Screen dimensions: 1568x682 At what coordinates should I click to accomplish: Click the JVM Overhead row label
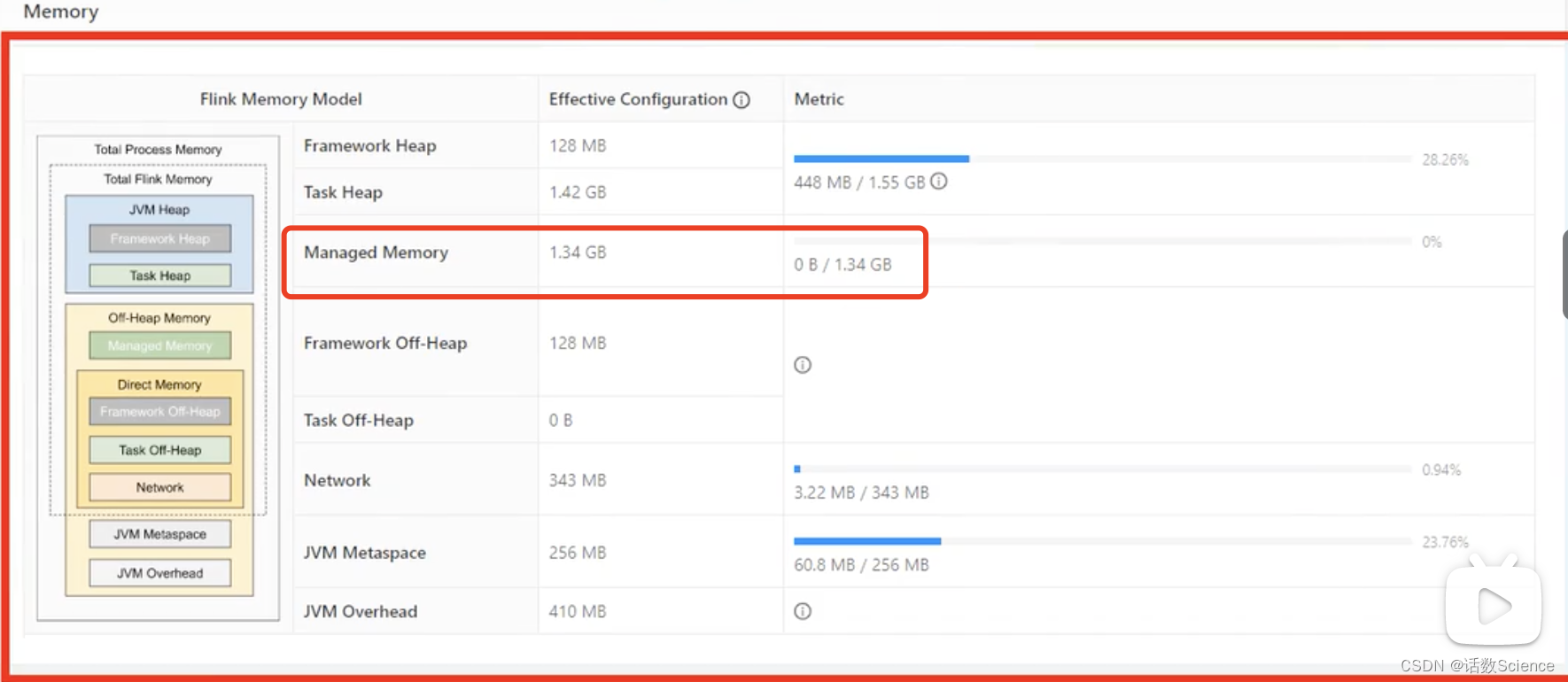[x=361, y=611]
